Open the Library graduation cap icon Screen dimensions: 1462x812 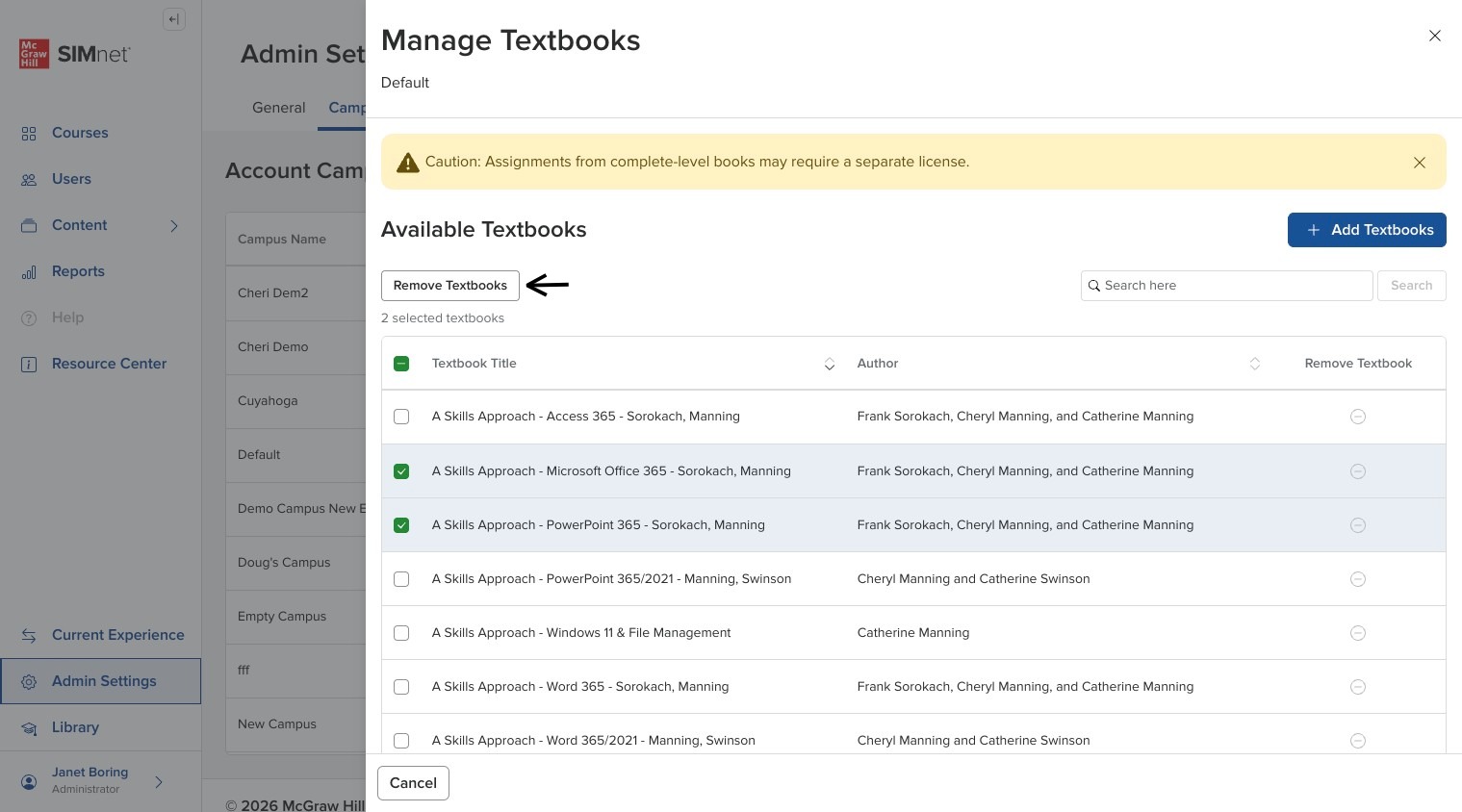pos(29,728)
